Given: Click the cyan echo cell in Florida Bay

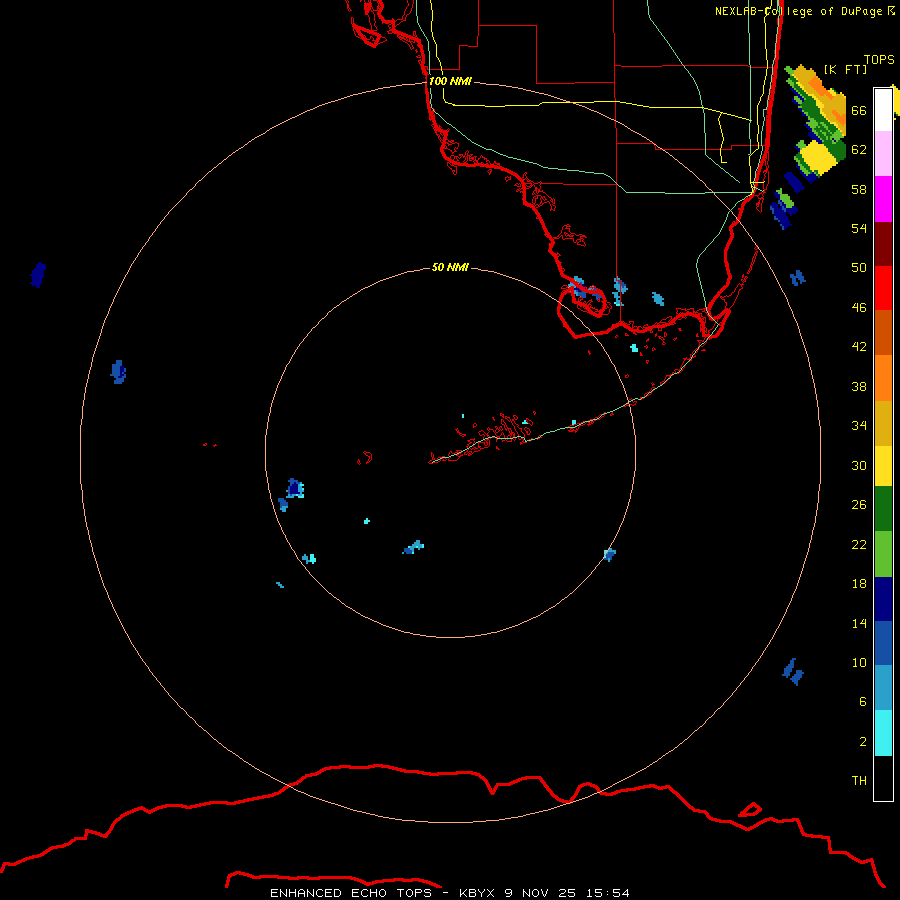Looking at the screenshot, I should pyautogui.click(x=634, y=348).
